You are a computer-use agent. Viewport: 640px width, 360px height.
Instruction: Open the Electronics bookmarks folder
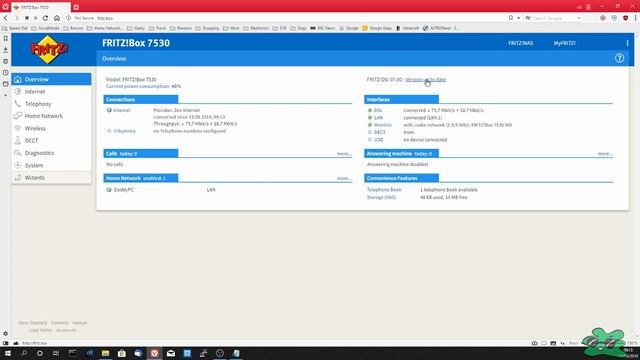point(256,28)
